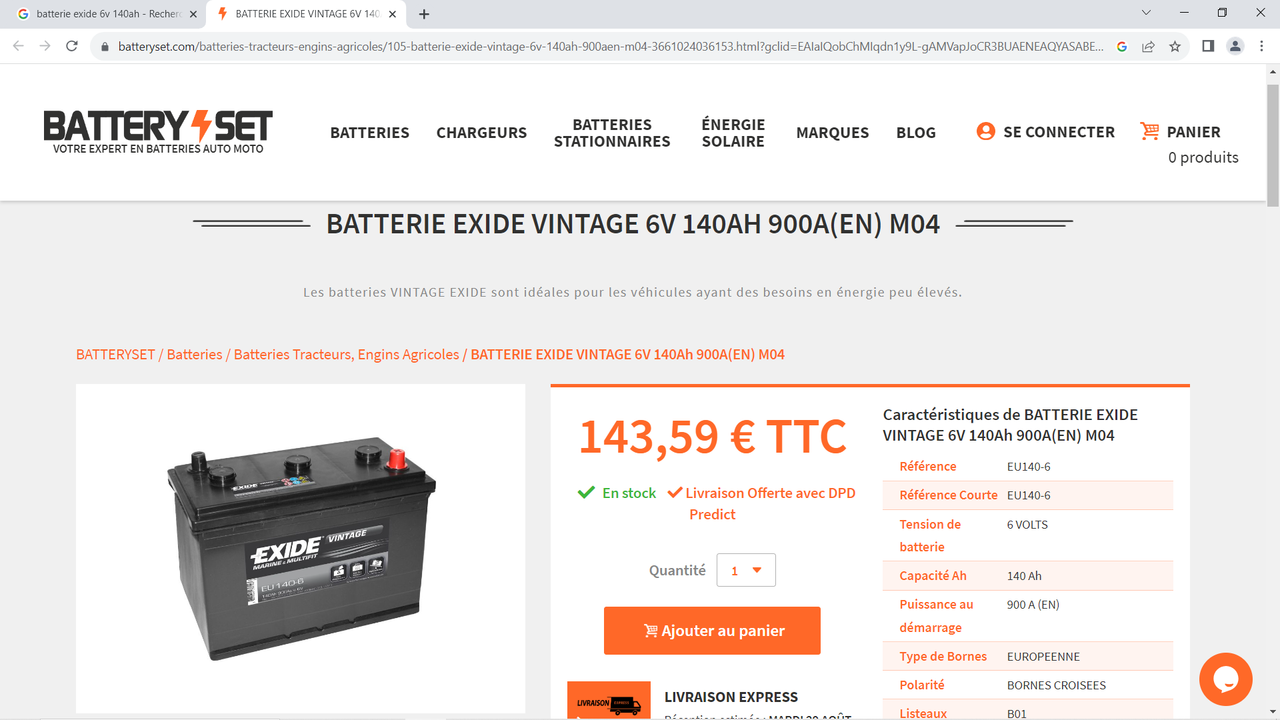This screenshot has width=1280, height=720.
Task: Click the Exide battery product image
Action: click(300, 548)
